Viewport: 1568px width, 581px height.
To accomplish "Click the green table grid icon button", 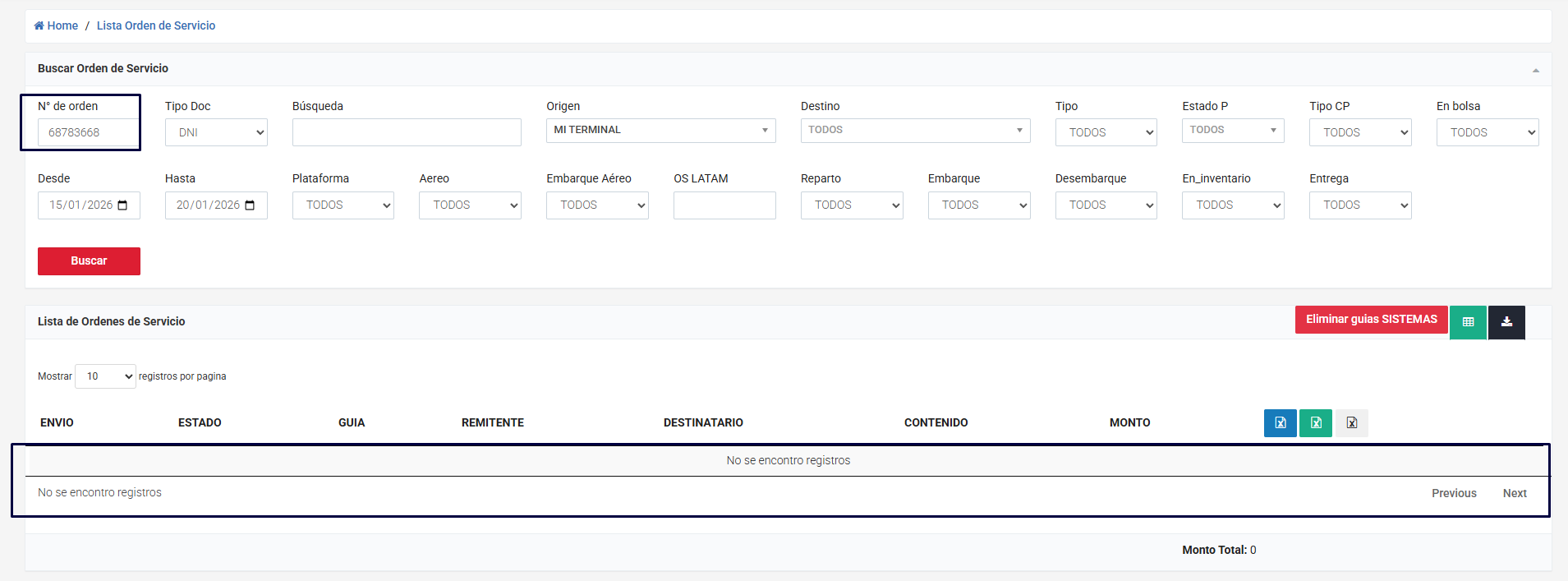I will tap(1468, 322).
